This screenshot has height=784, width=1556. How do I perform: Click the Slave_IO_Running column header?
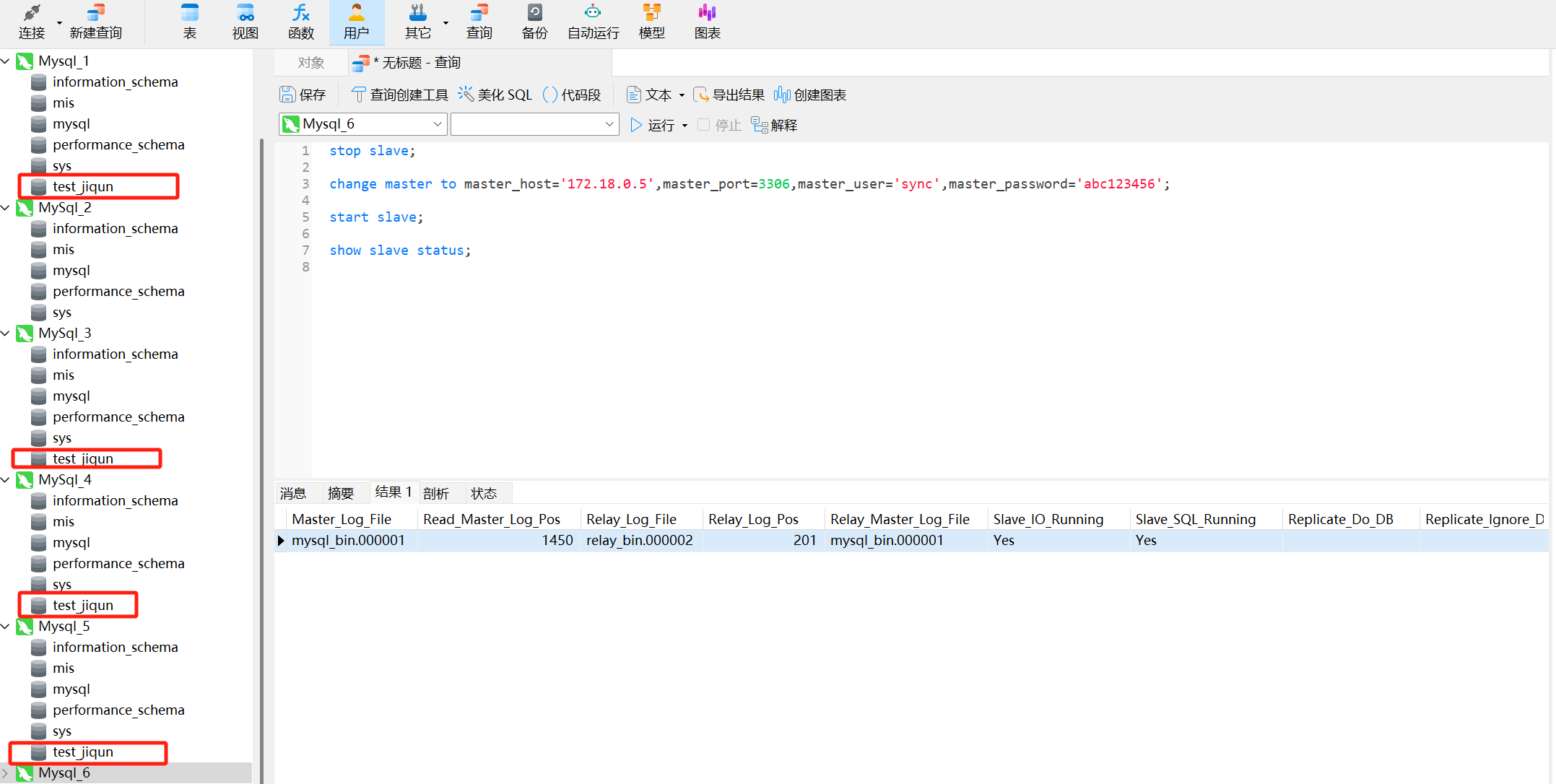(x=1048, y=519)
